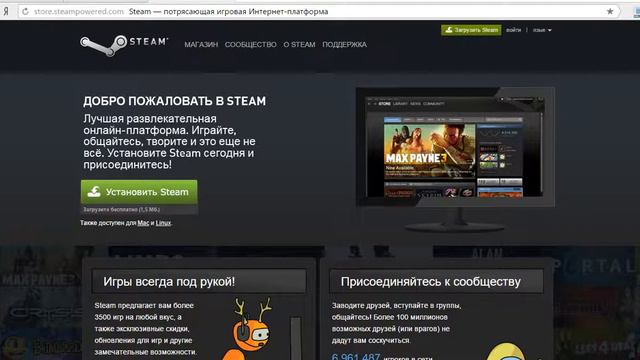Click the ДОБРО ПОЖАЛОВАТЬ В STEAM heading

point(174,101)
